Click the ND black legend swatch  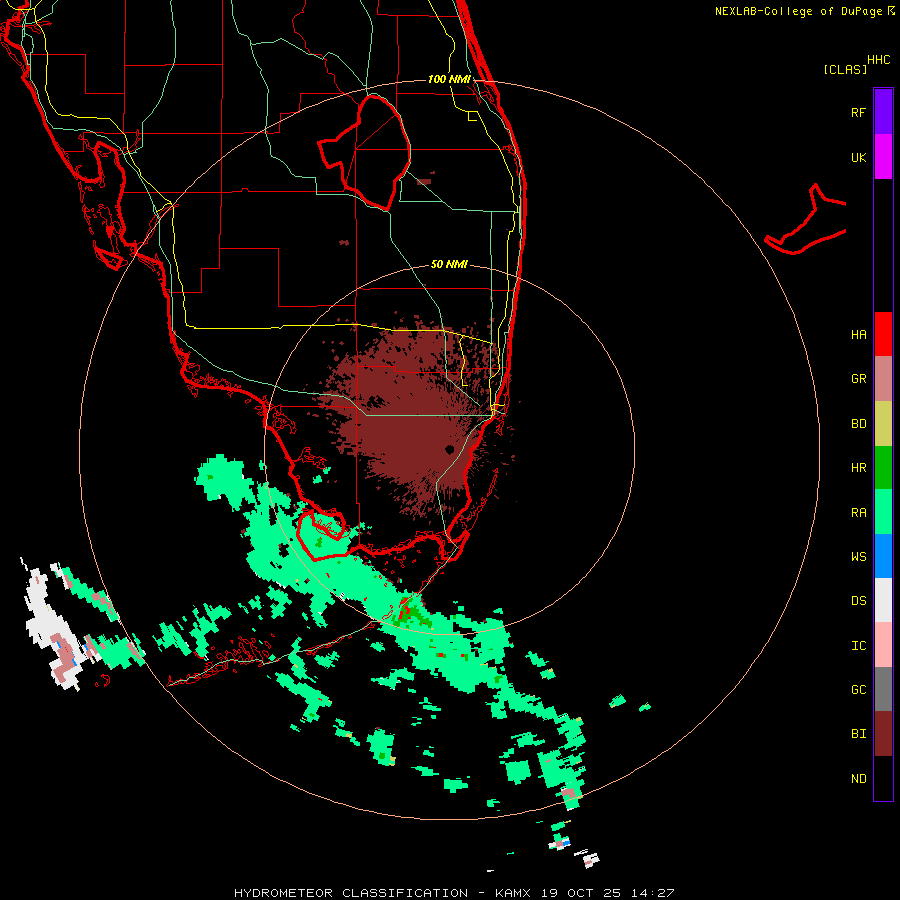point(883,778)
